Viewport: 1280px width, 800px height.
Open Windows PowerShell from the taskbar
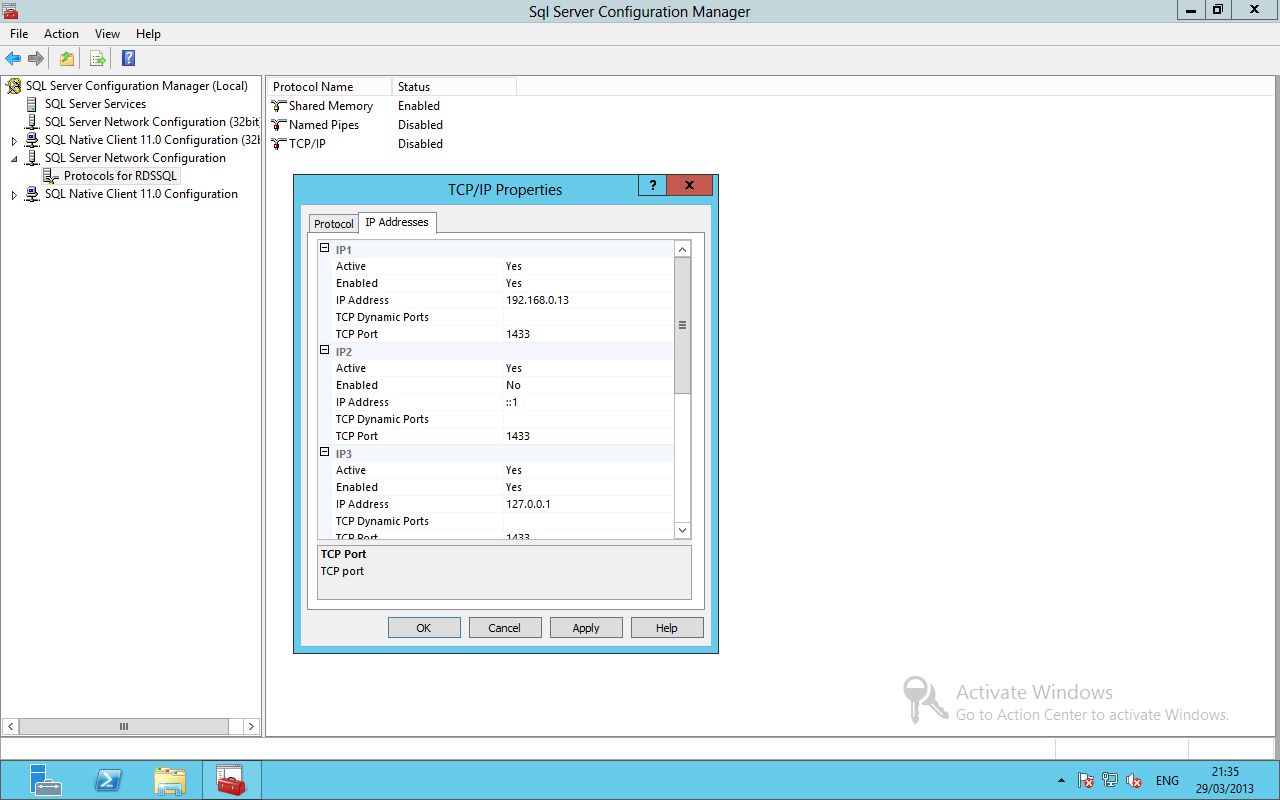coord(108,780)
